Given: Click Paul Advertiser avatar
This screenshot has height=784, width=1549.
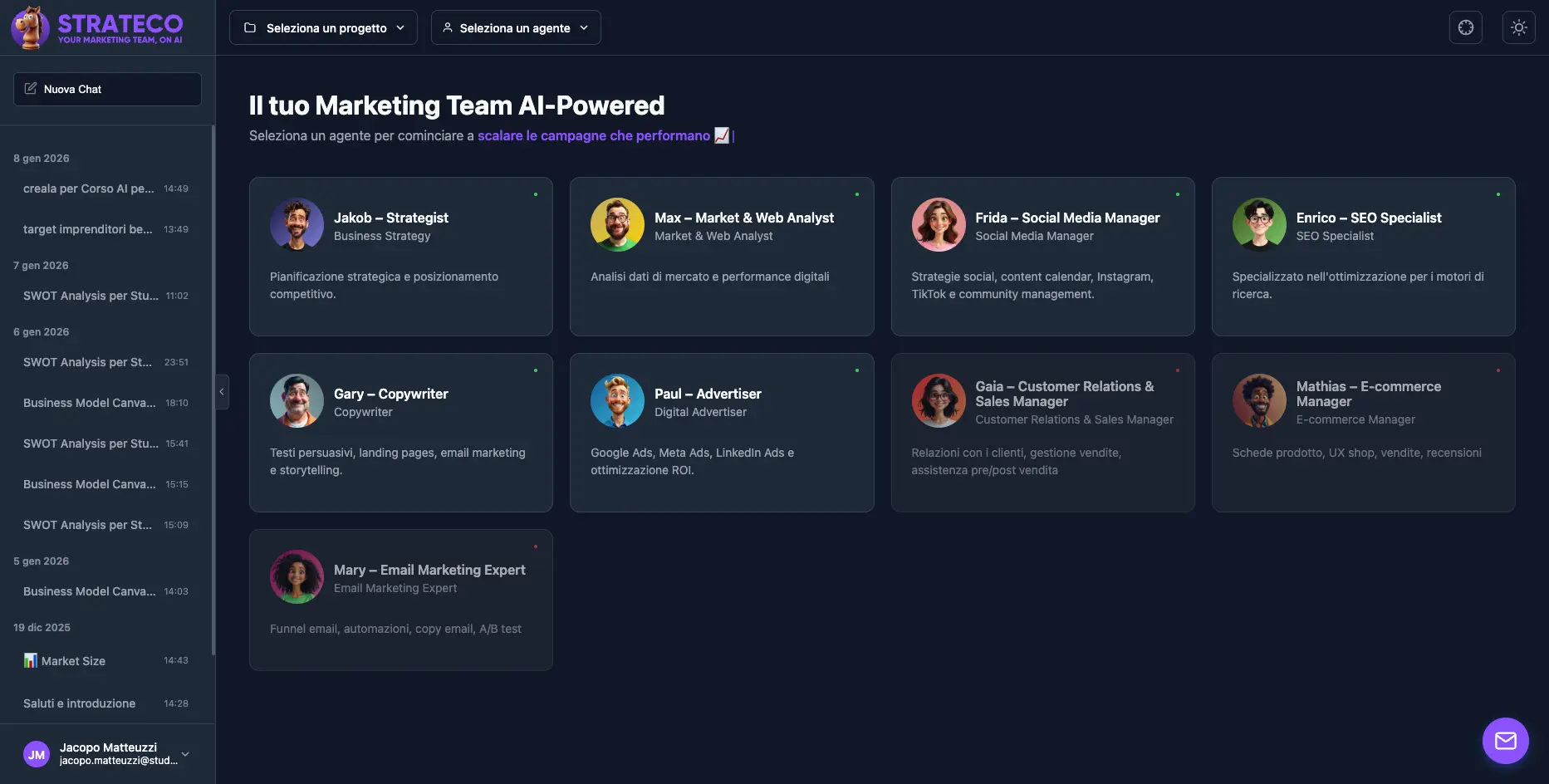Looking at the screenshot, I should [617, 400].
